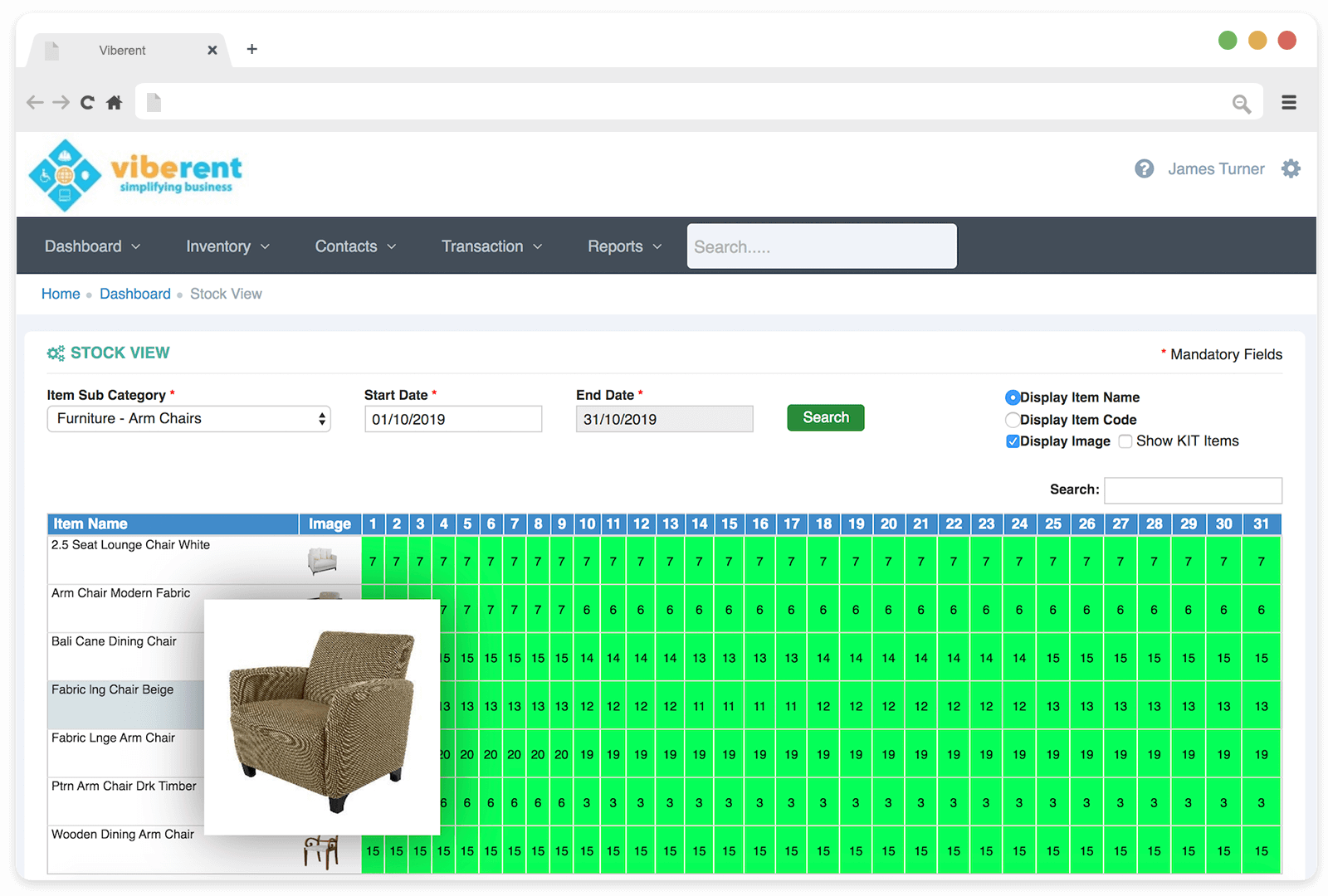1328x896 pixels.
Task: Open the Contacts menu
Action: (x=355, y=246)
